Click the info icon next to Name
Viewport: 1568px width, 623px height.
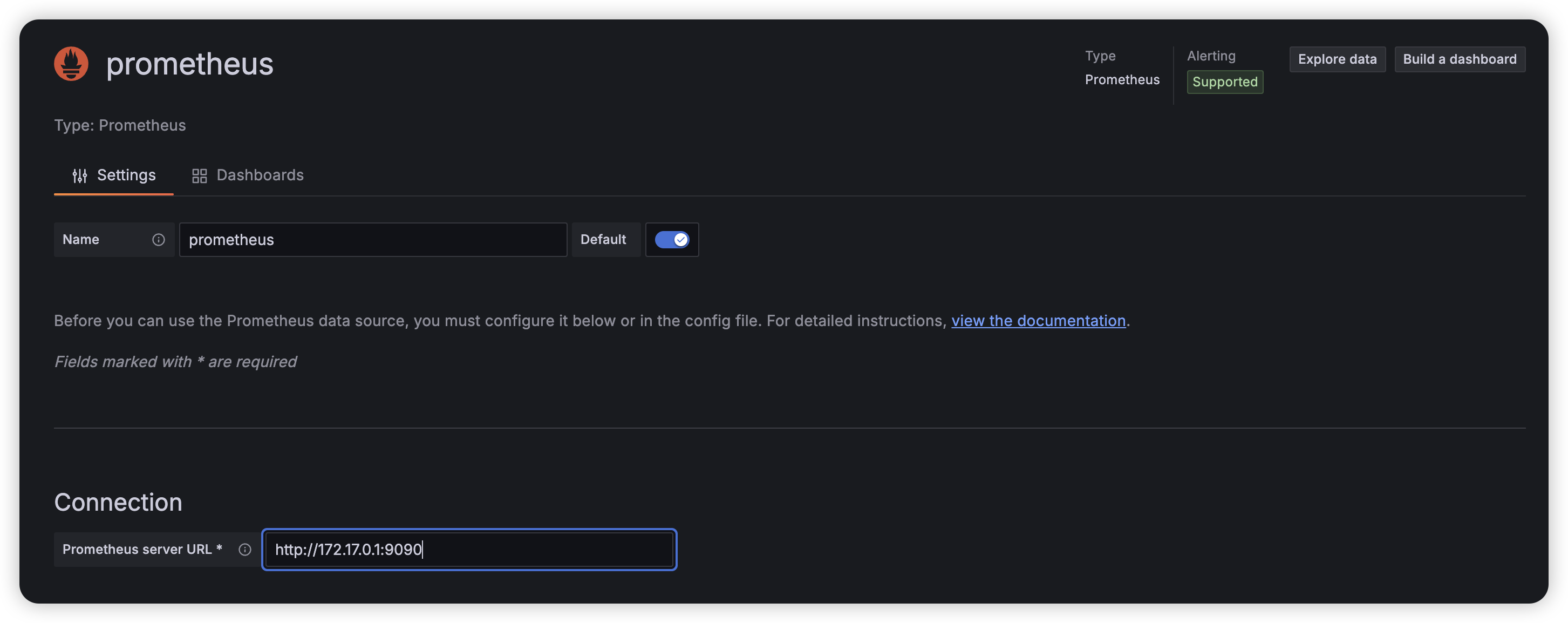[158, 239]
